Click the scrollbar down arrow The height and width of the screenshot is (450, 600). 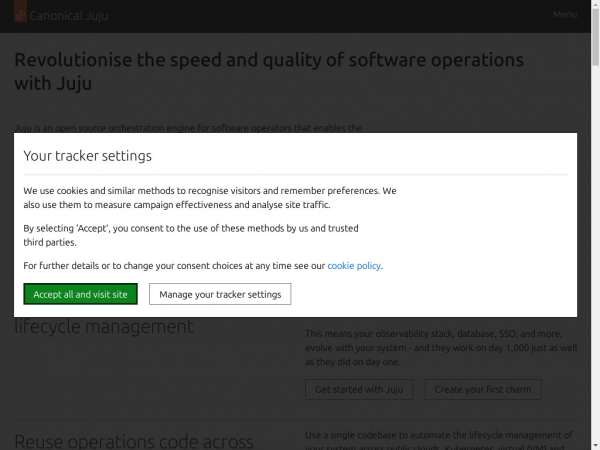[595, 446]
